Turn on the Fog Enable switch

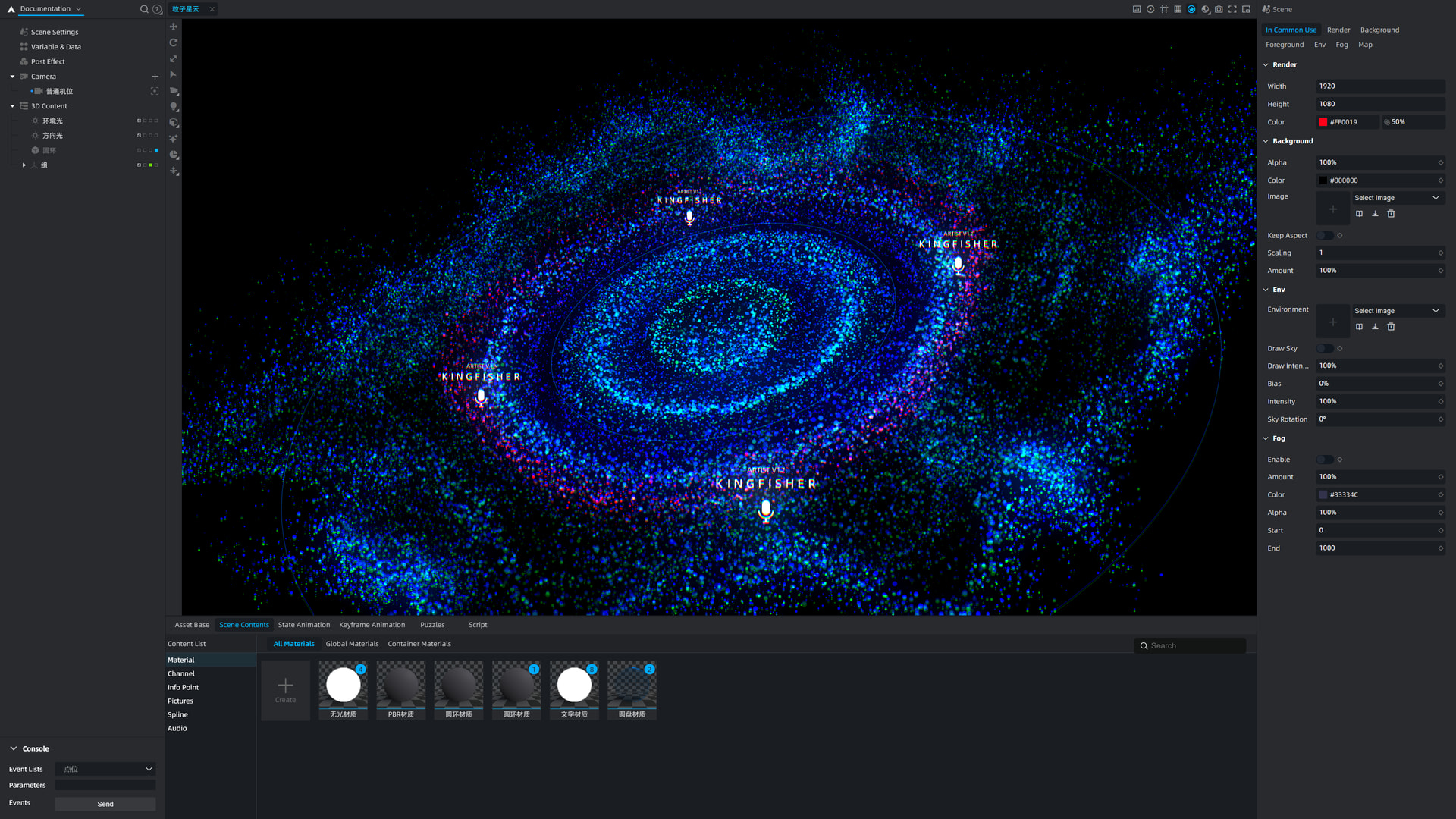1325,460
